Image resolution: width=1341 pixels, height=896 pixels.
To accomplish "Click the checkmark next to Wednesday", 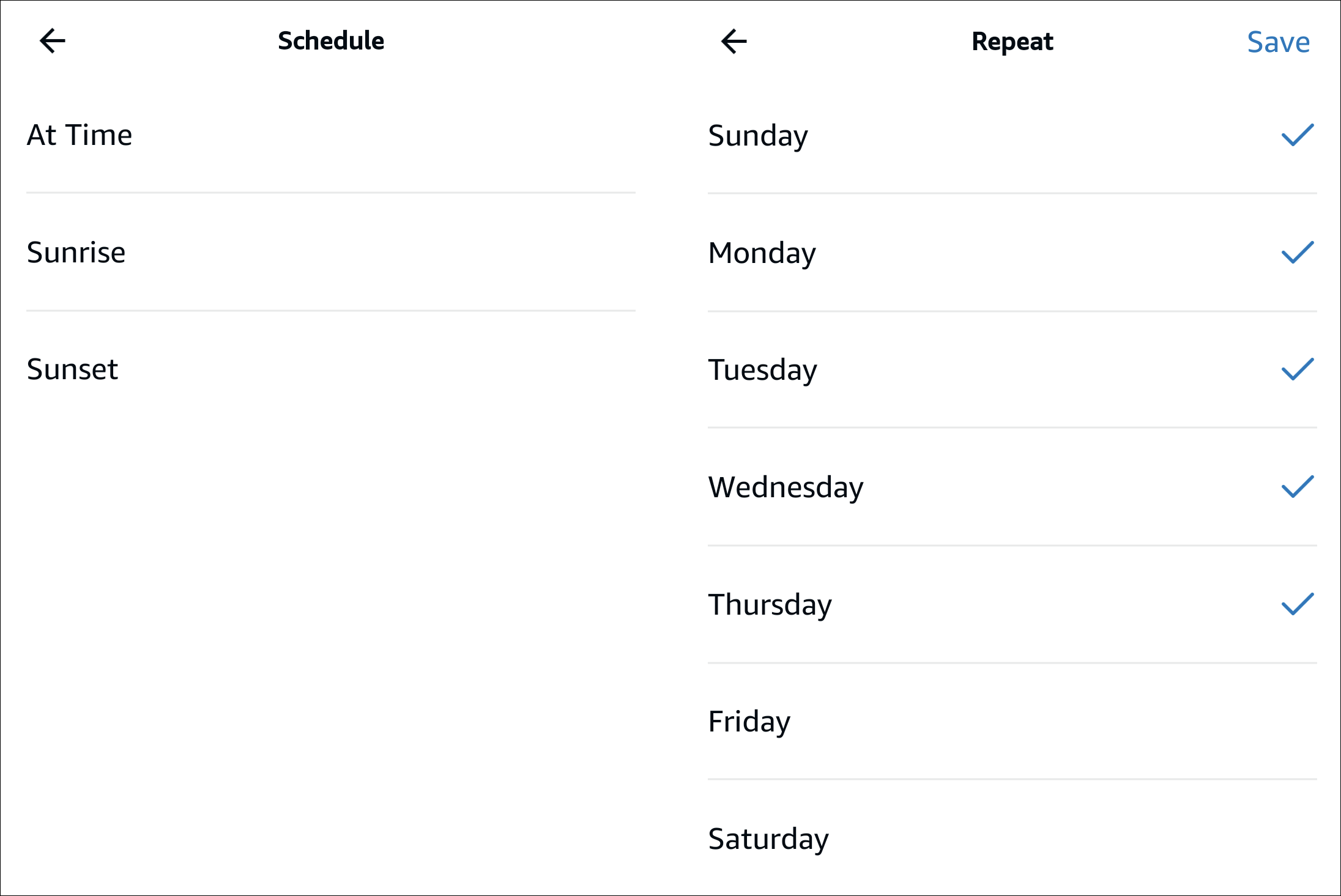I will pos(1298,487).
